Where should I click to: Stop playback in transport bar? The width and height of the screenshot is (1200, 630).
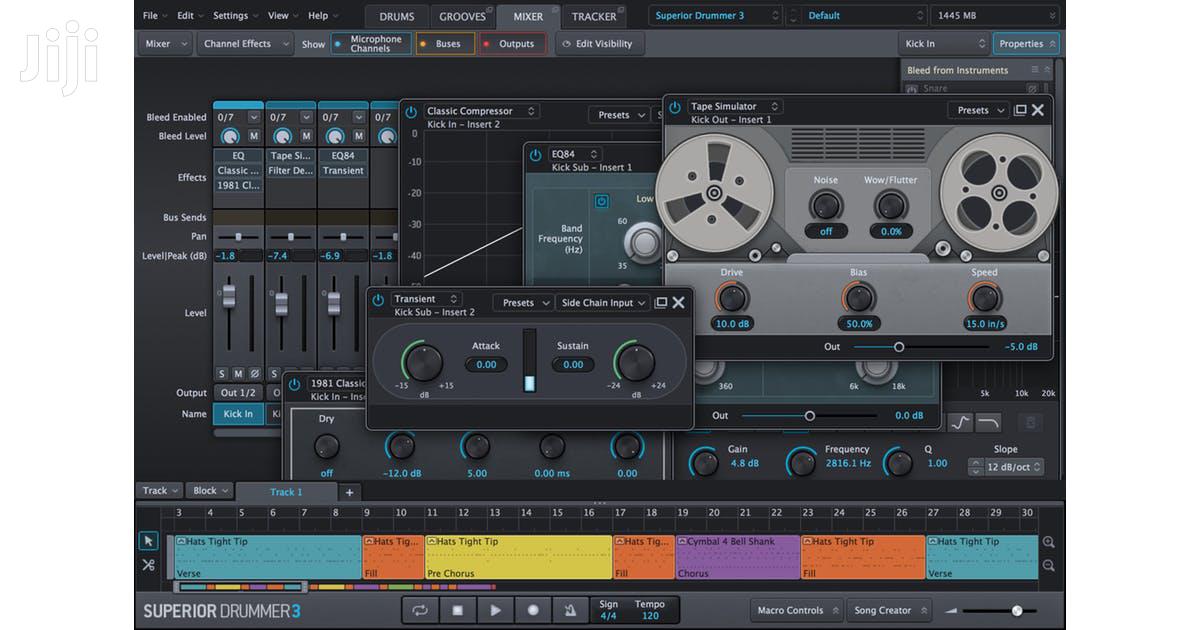[x=458, y=610]
